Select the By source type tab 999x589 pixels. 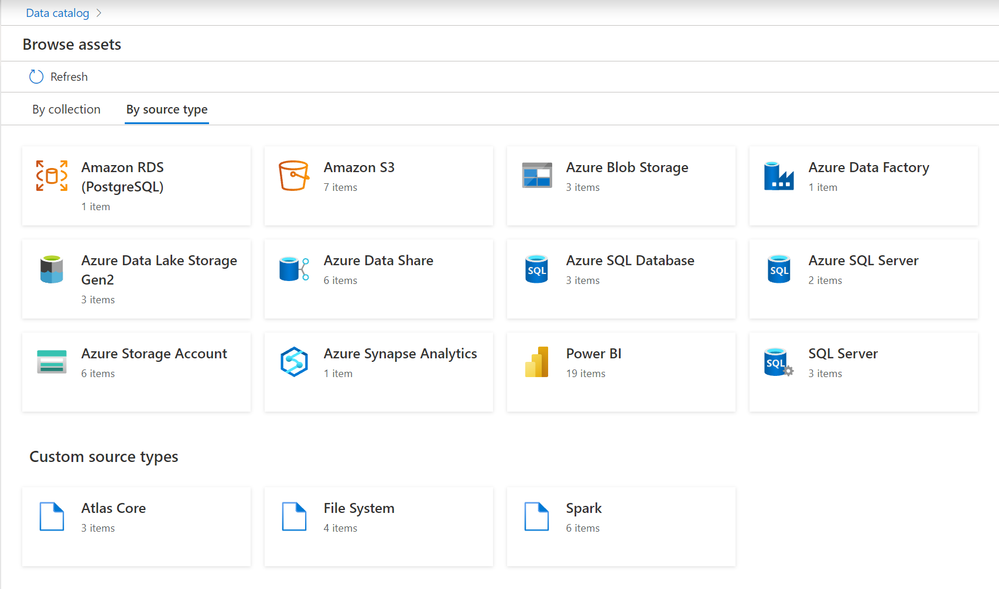(x=167, y=109)
